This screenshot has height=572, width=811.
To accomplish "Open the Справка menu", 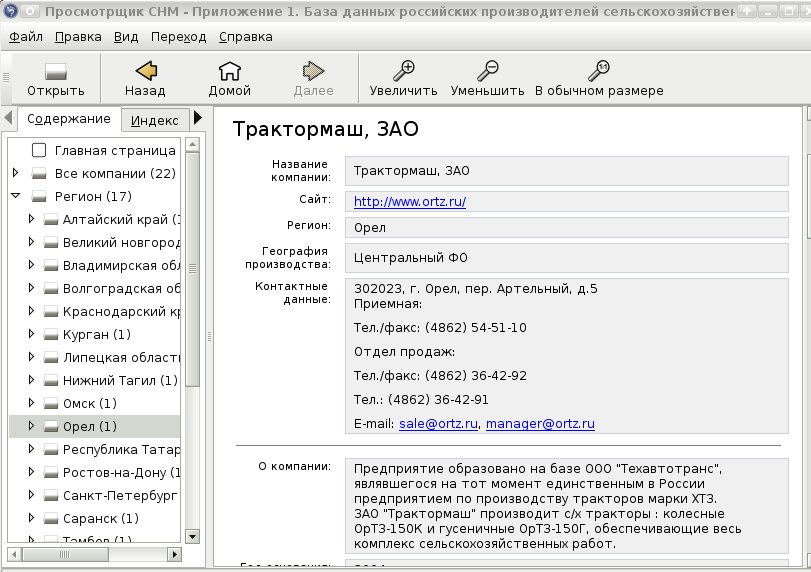I will pyautogui.click(x=246, y=37).
